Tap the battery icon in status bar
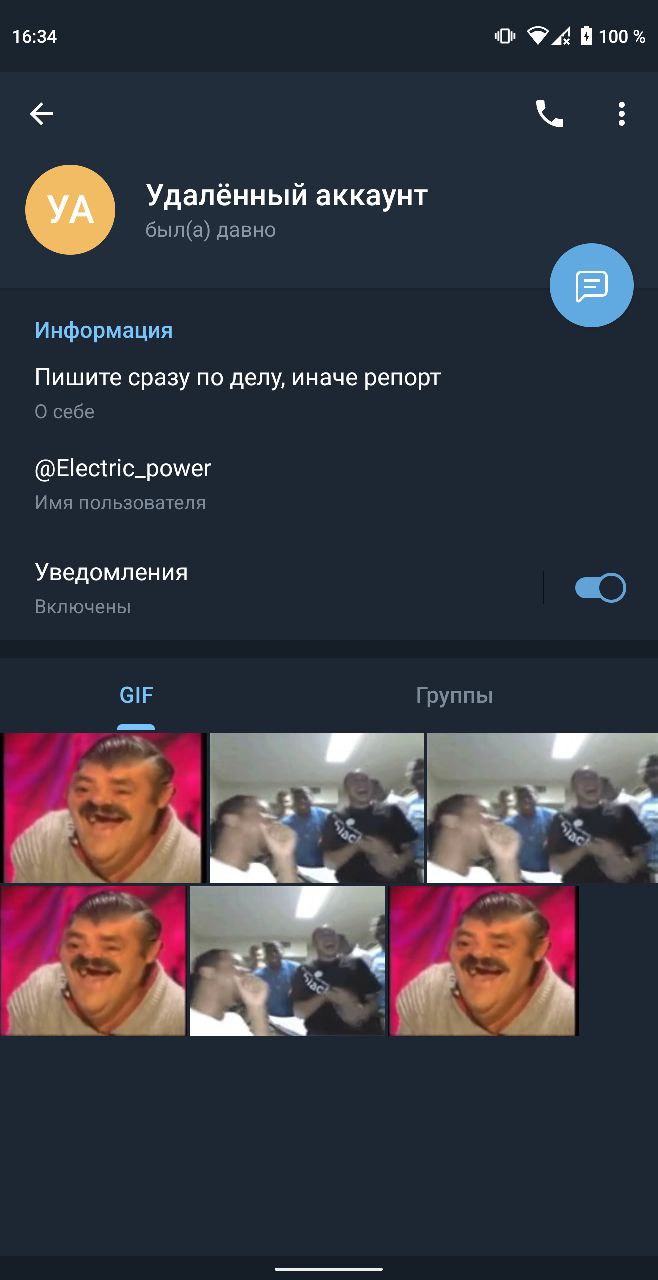 [586, 36]
